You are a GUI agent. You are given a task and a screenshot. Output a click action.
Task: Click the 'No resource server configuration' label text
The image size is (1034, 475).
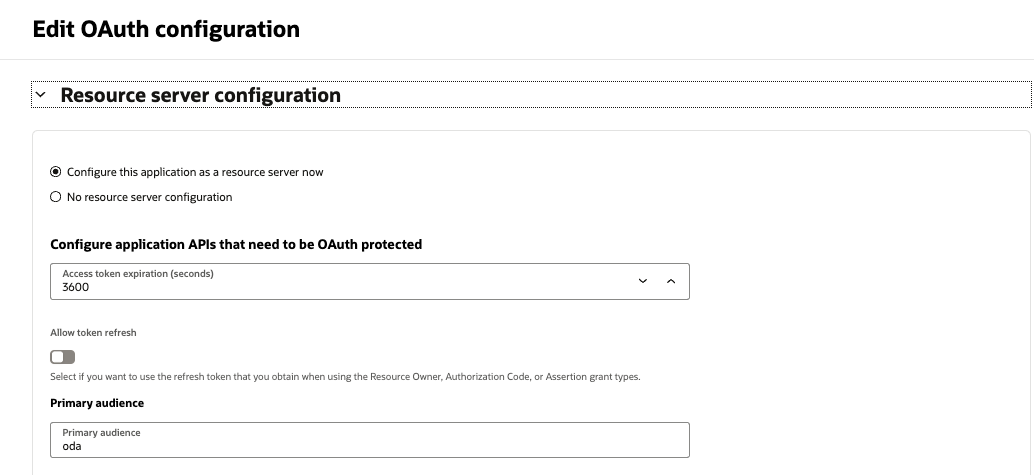pos(149,197)
